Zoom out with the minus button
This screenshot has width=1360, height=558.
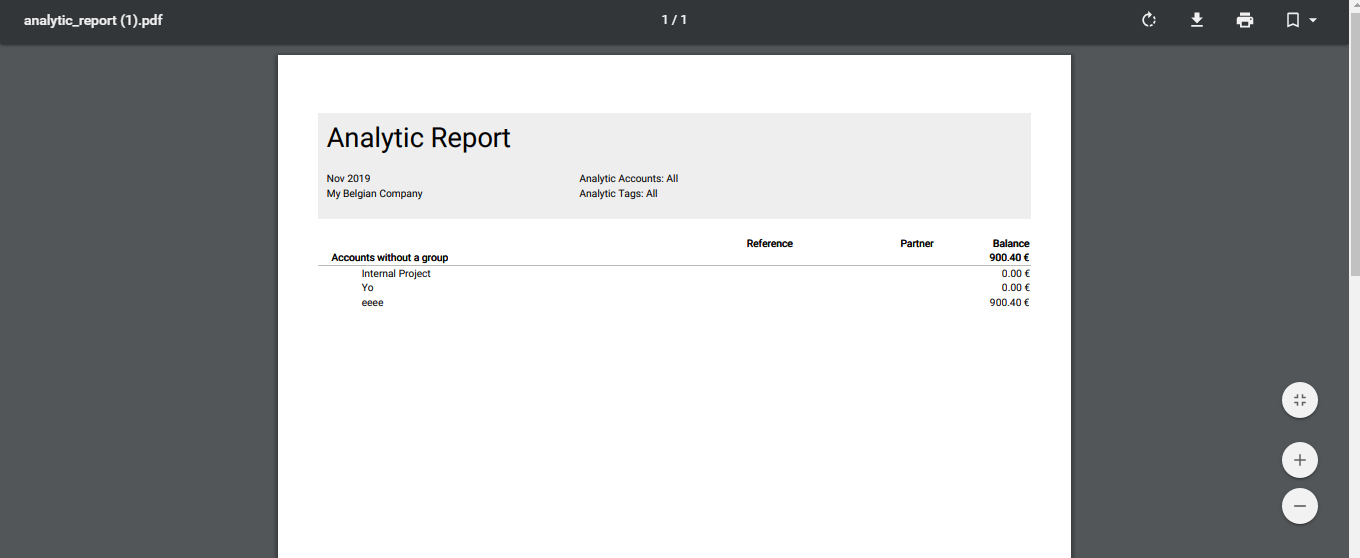[1300, 506]
